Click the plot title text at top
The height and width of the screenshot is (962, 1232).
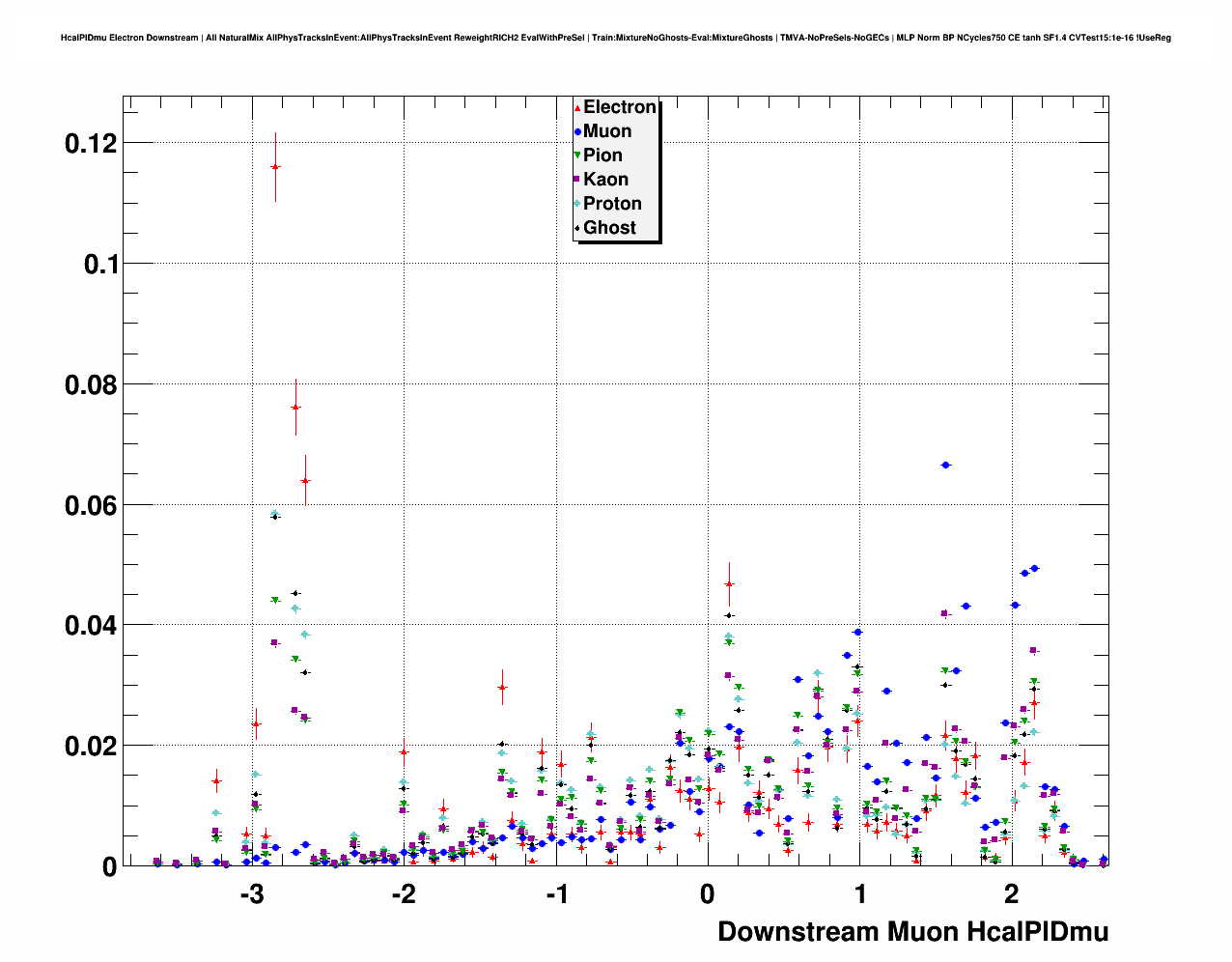(x=615, y=38)
